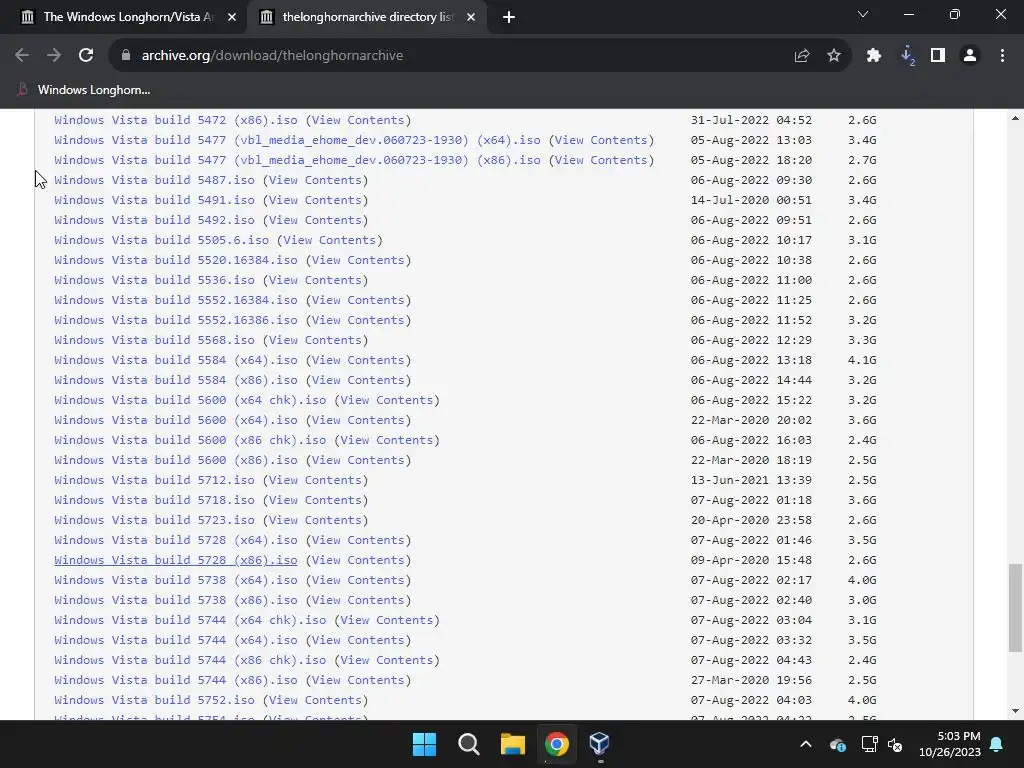Viewport: 1024px width, 768px height.
Task: Launch File Explorer from taskbar
Action: pos(513,744)
